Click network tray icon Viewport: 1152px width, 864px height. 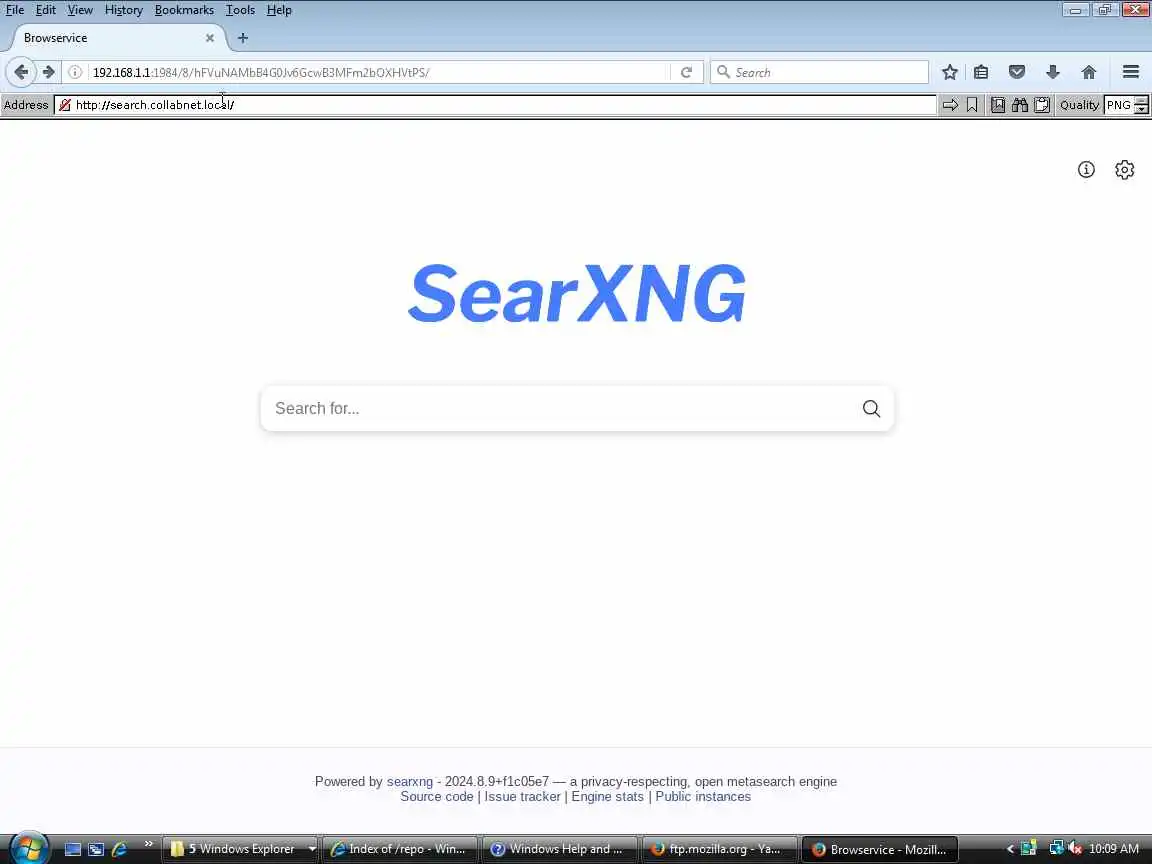point(1056,849)
